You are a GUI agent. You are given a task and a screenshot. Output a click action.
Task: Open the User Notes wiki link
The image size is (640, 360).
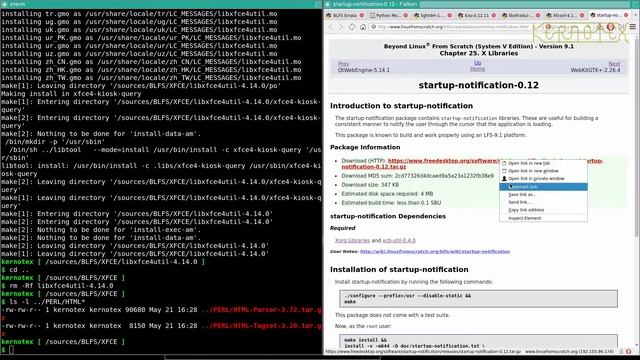coord(435,251)
